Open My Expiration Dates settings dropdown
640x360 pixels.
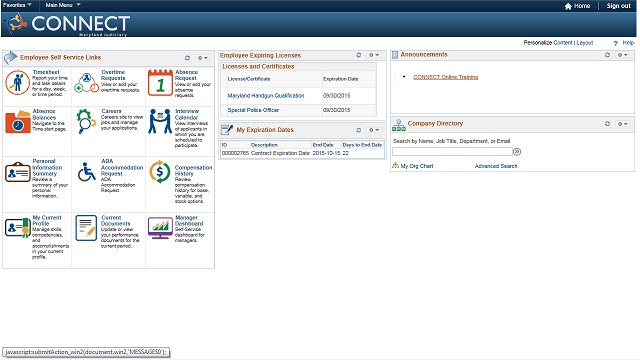tap(374, 130)
